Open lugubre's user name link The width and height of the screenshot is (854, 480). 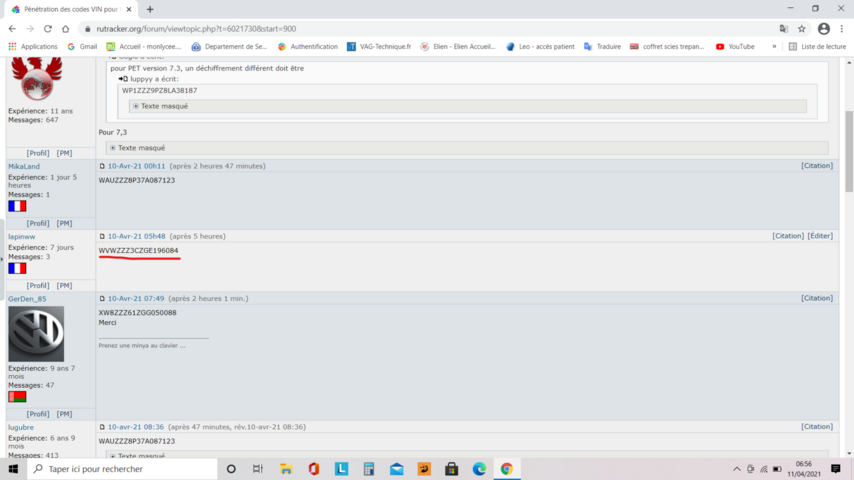pos(21,428)
